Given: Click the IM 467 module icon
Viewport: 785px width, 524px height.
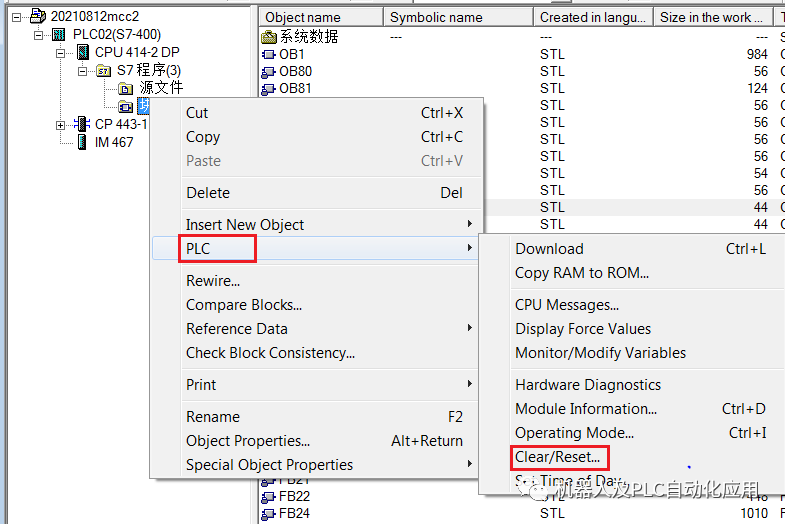Looking at the screenshot, I should (x=82, y=142).
